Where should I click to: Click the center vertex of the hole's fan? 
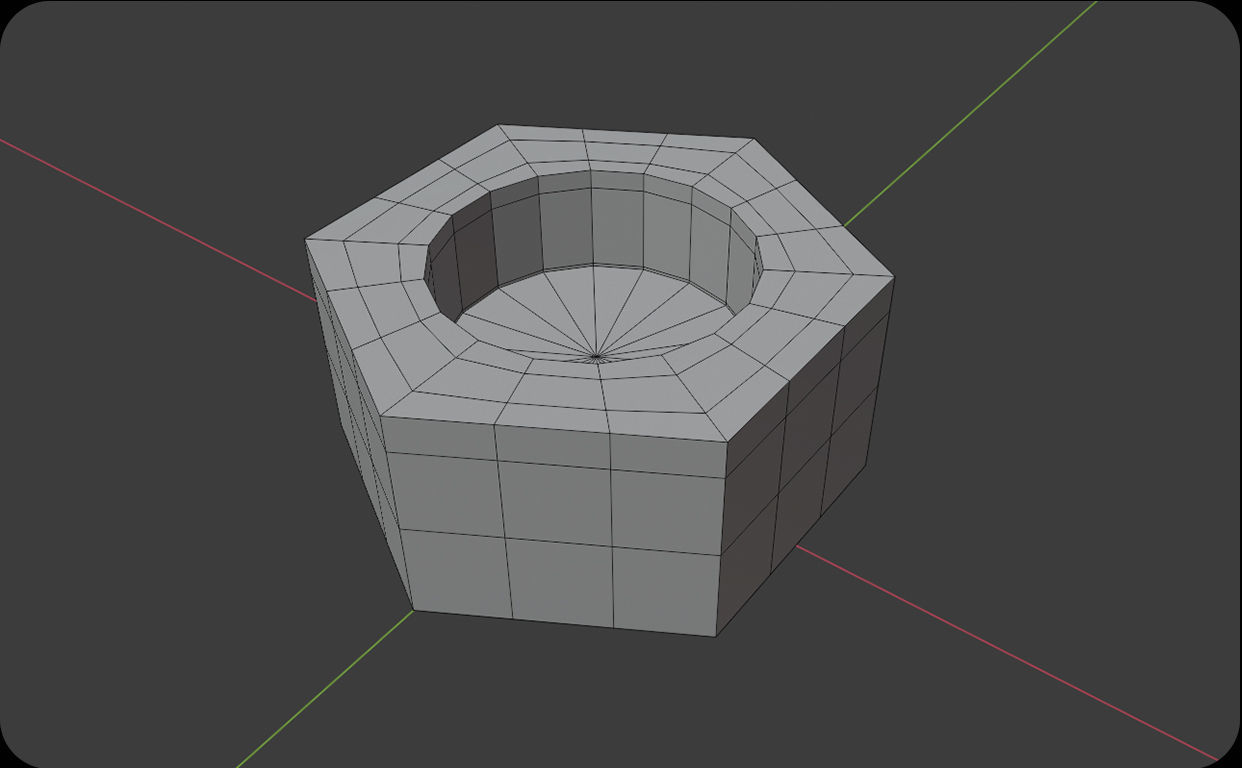pyautogui.click(x=596, y=355)
